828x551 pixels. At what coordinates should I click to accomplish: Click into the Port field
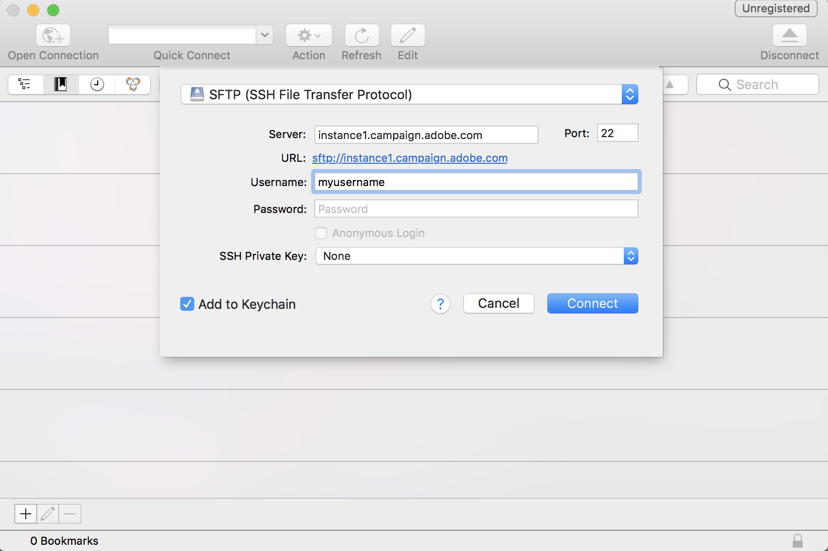tap(617, 133)
